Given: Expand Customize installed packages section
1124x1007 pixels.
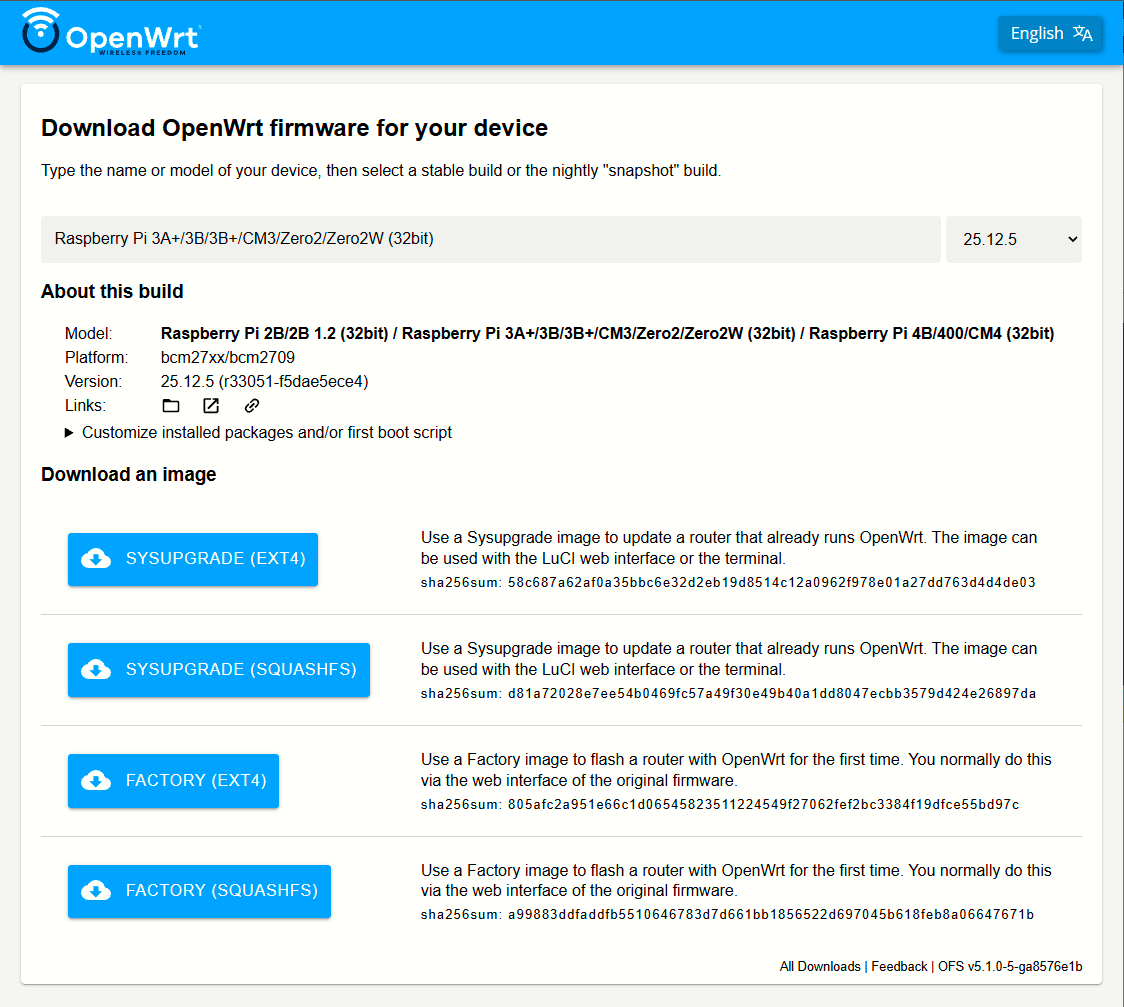Looking at the screenshot, I should (x=258, y=433).
